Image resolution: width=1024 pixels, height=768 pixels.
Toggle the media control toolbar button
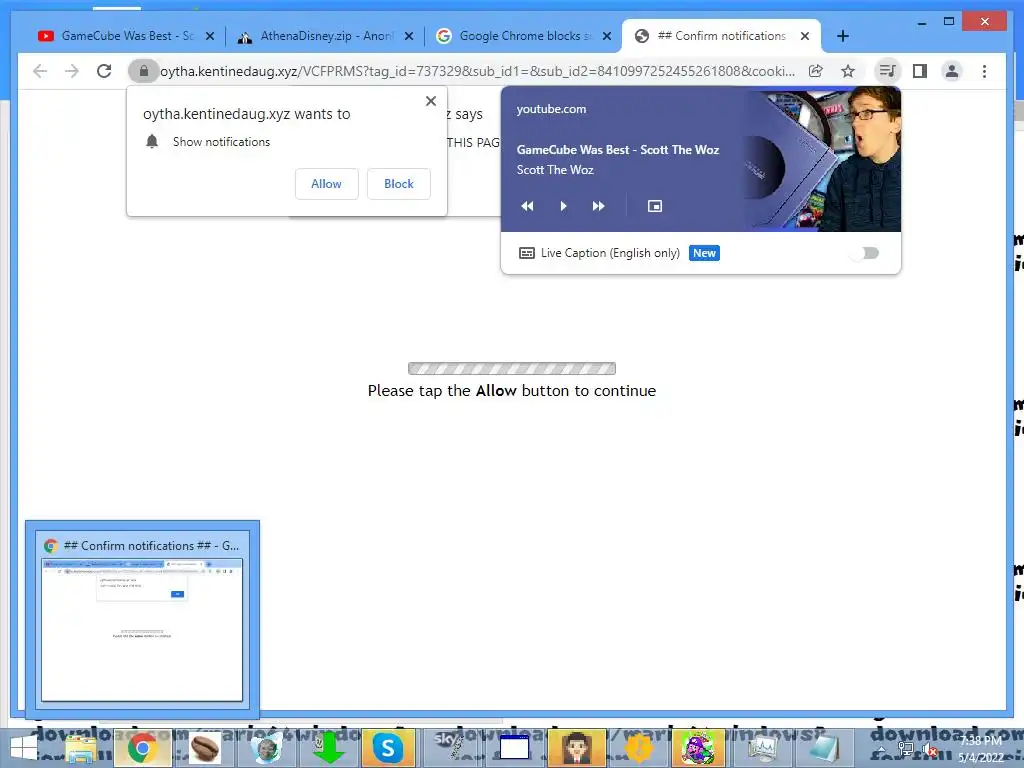coord(888,71)
